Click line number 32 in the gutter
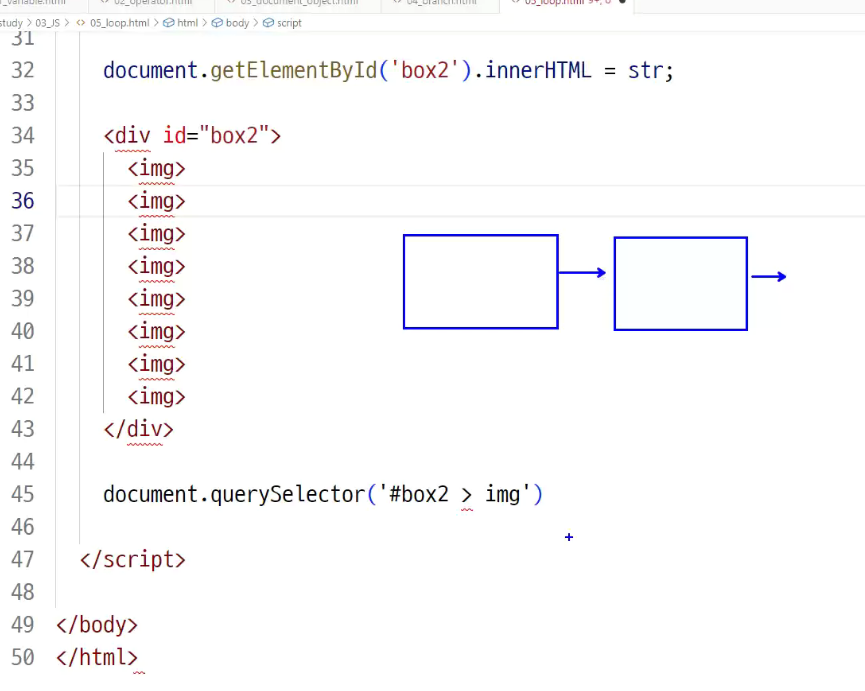Image resolution: width=865 pixels, height=691 pixels. click(x=23, y=71)
